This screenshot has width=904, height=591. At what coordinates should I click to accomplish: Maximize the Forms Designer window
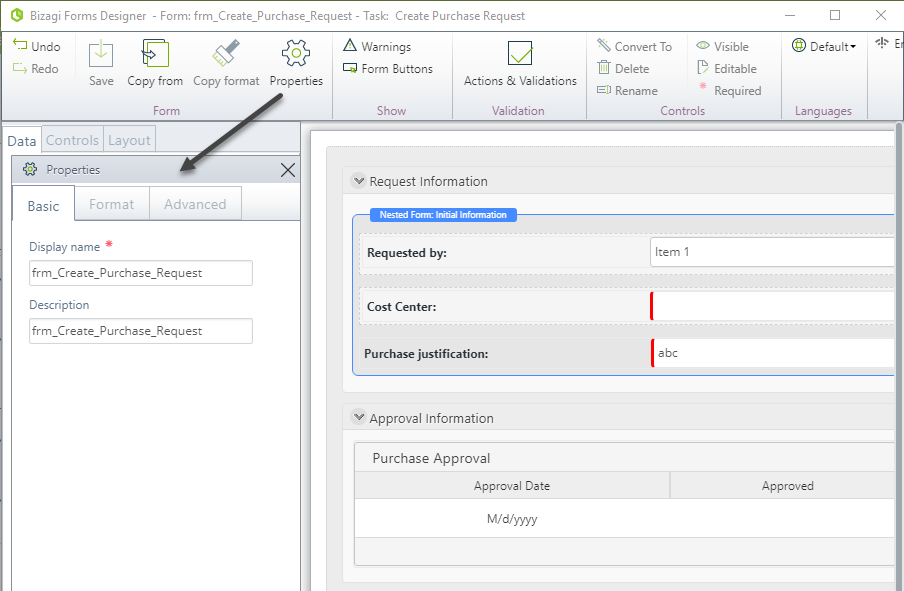tap(835, 16)
